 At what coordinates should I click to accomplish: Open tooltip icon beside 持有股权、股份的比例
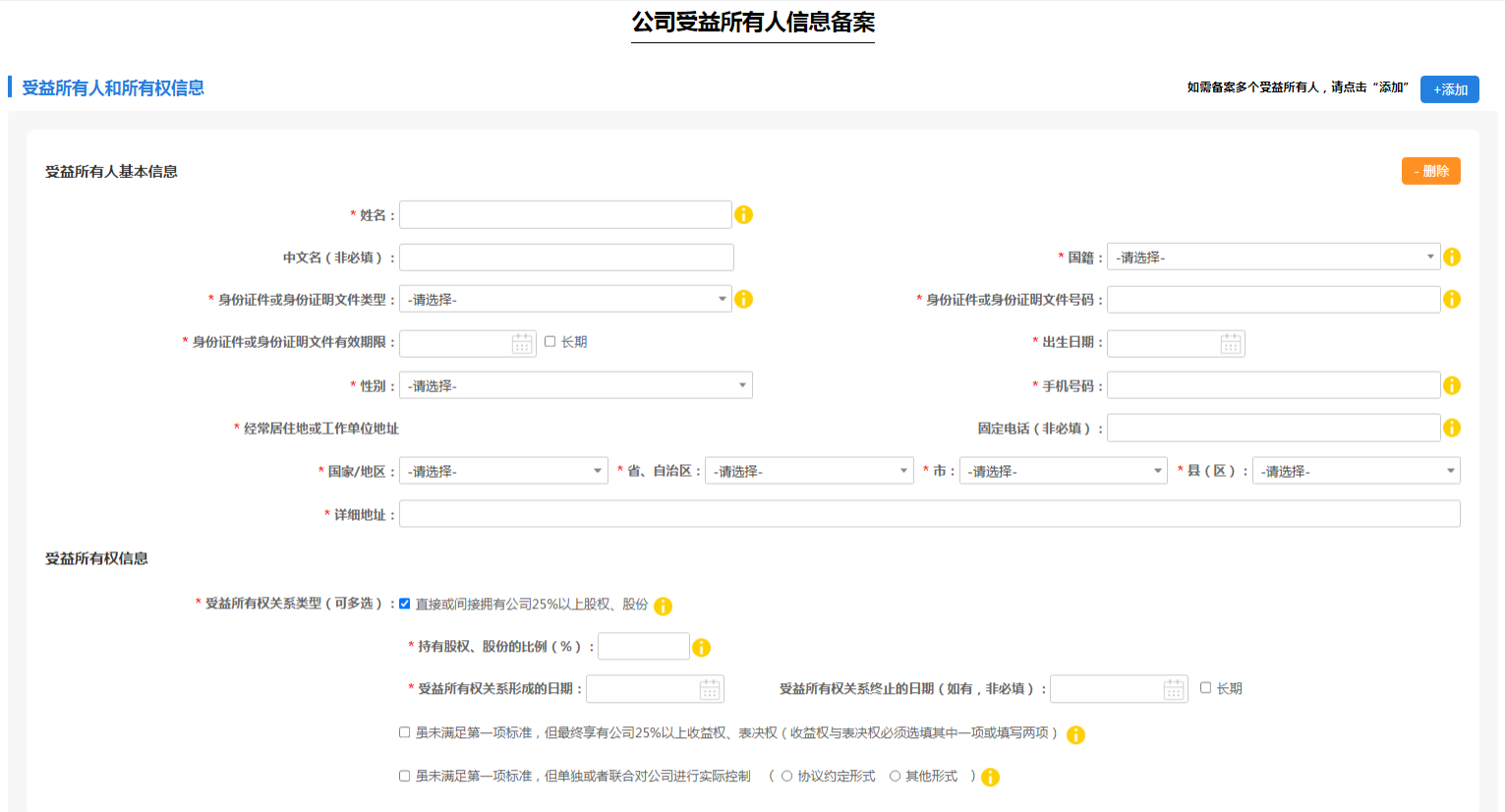click(702, 646)
